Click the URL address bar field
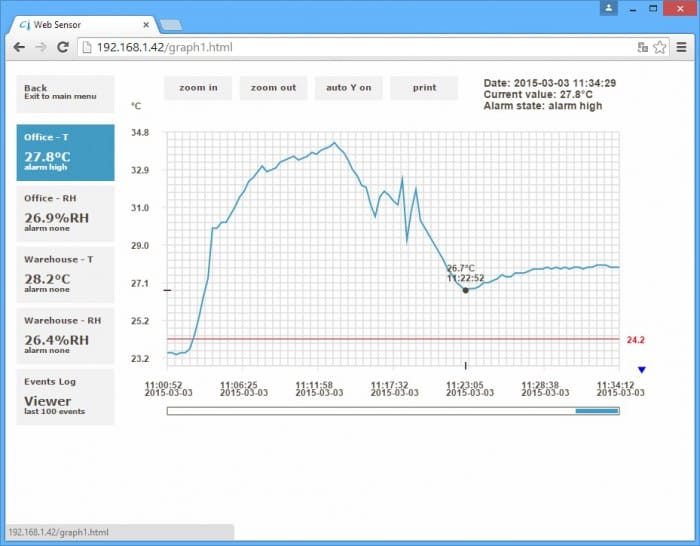The height and width of the screenshot is (546, 700). [350, 47]
